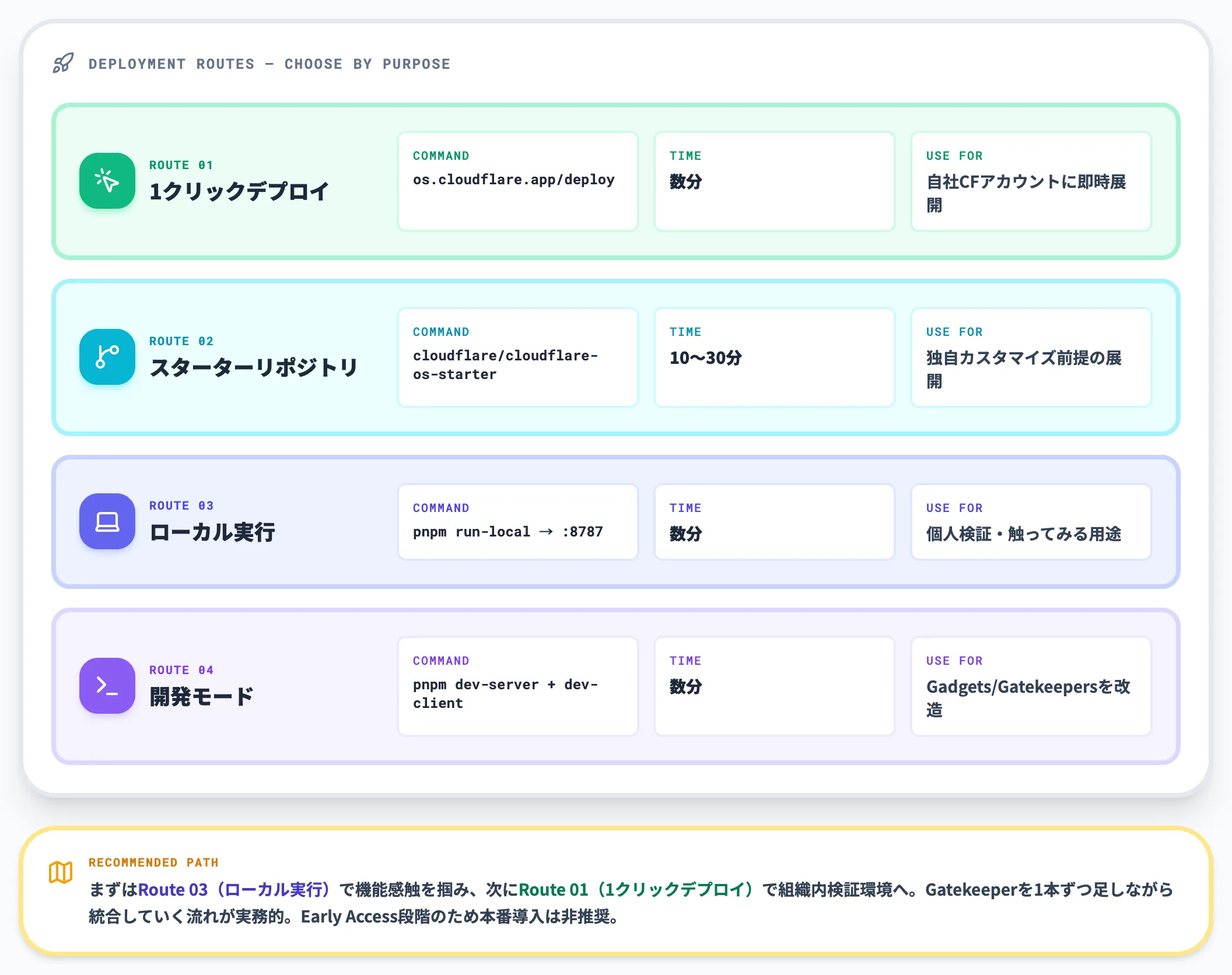Viewport: 1232px width, 975px height.
Task: Click the git branch icon for Route 02
Action: (107, 357)
